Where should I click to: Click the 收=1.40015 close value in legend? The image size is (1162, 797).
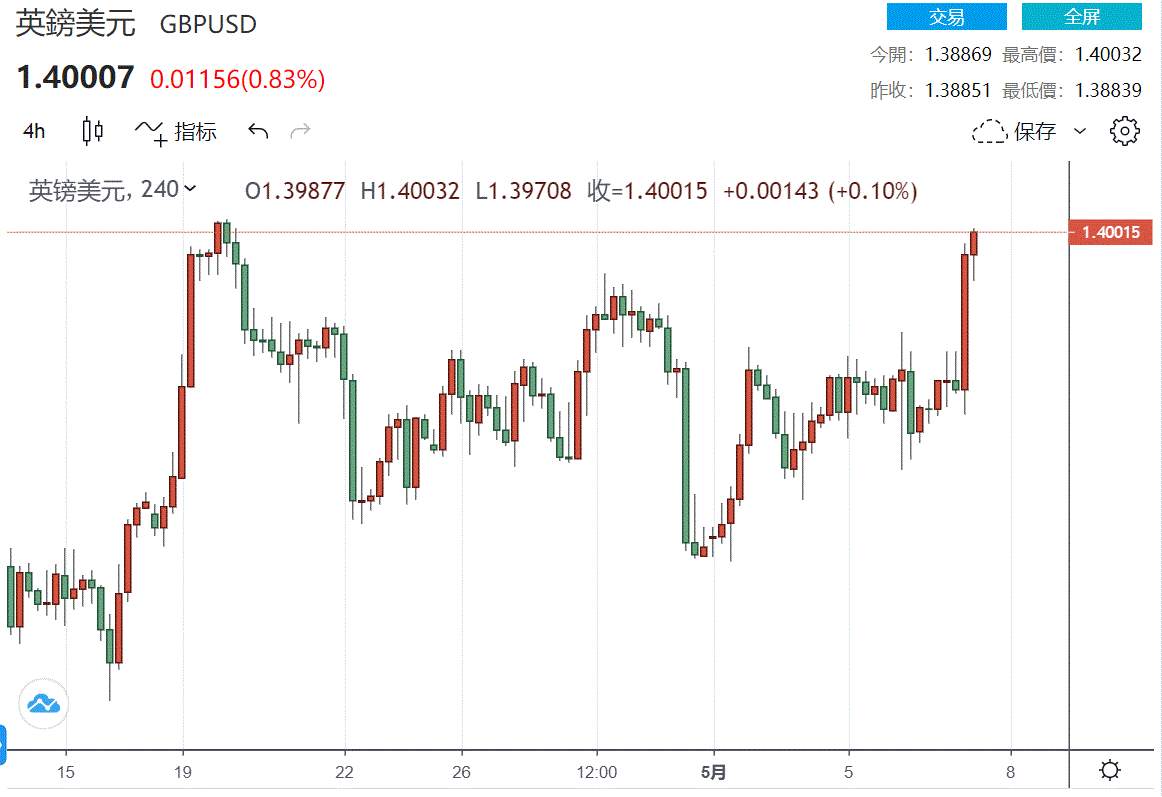coord(648,191)
